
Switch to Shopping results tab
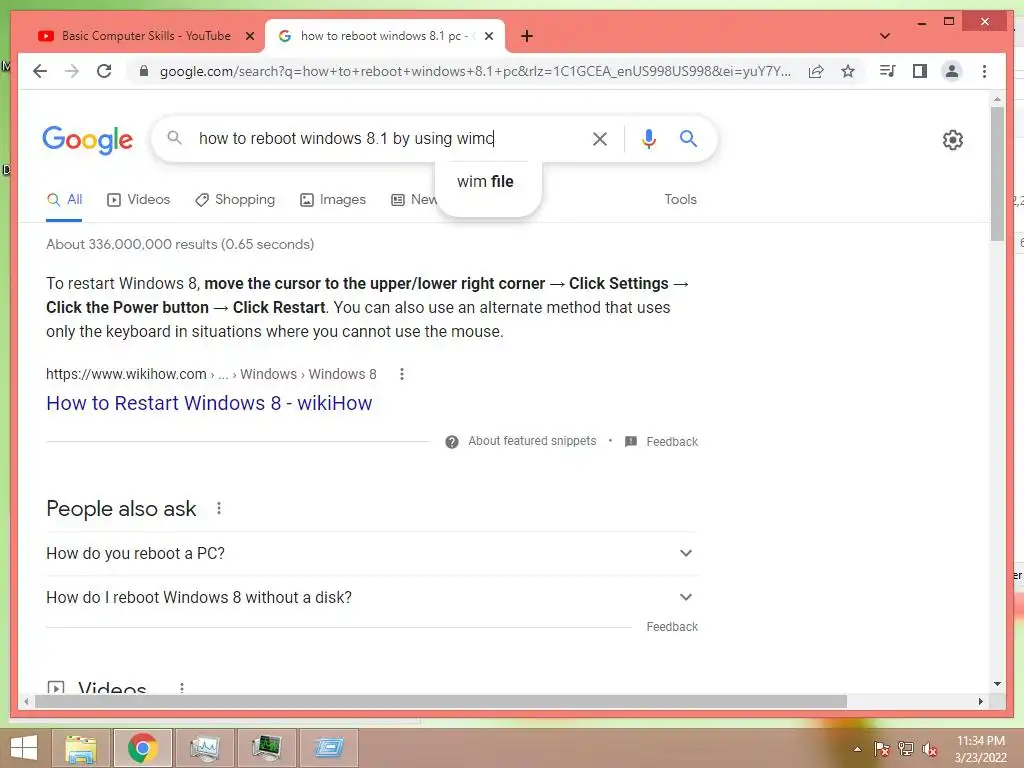click(x=235, y=200)
